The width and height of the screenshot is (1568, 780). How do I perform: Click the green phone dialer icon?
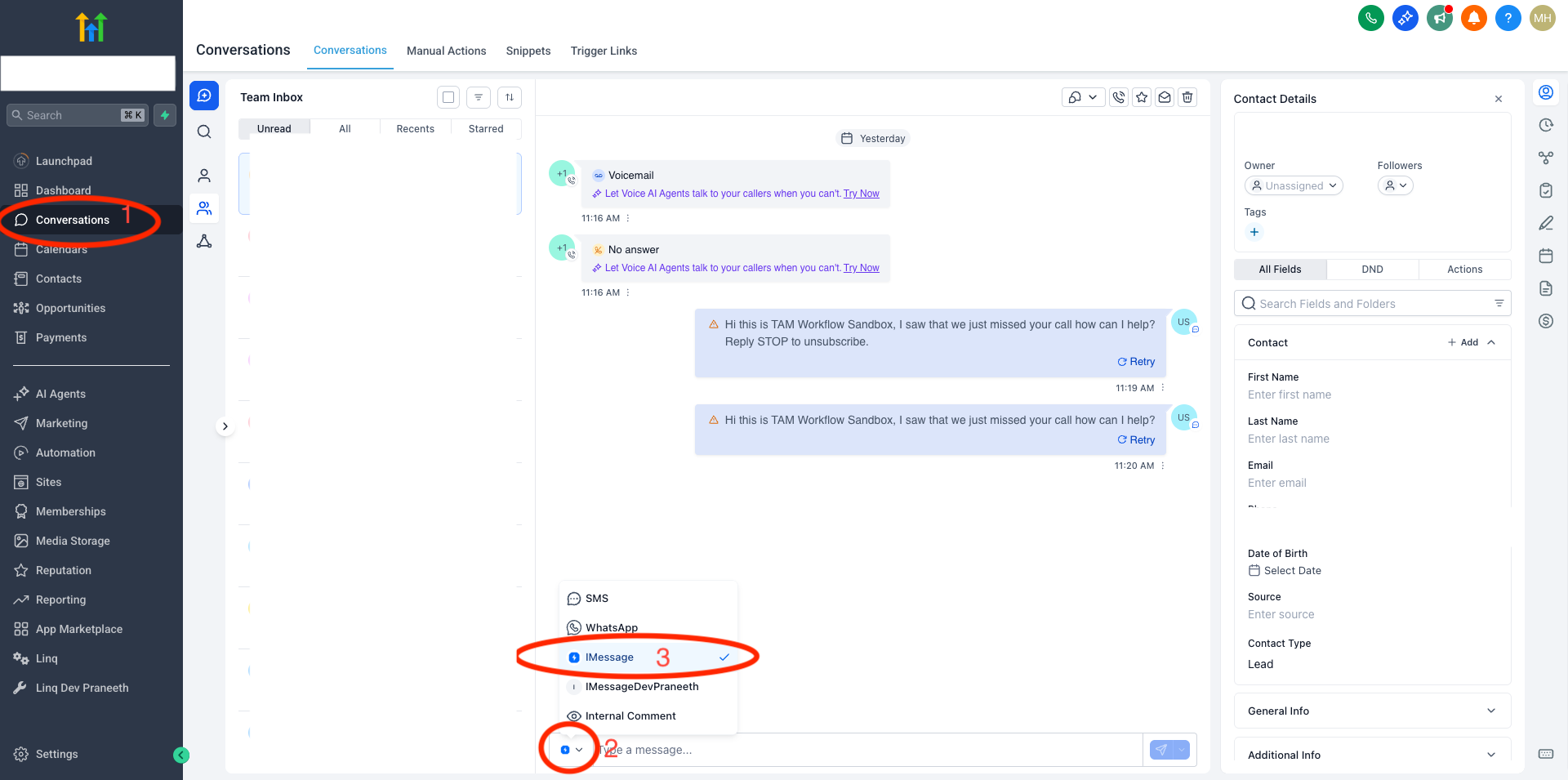[1371, 18]
